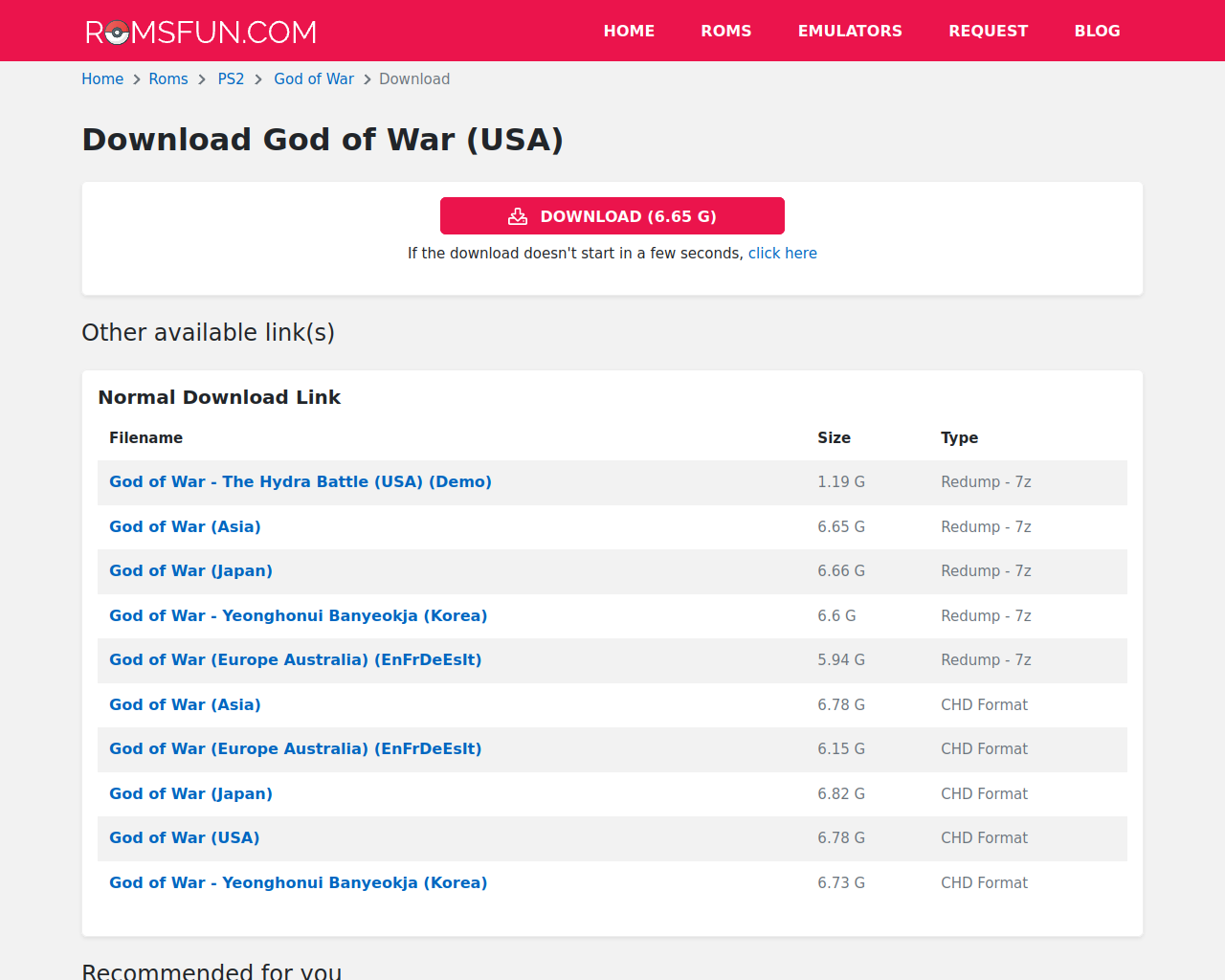Click the RomsFun.com logo
The image size is (1225, 980).
(201, 32)
